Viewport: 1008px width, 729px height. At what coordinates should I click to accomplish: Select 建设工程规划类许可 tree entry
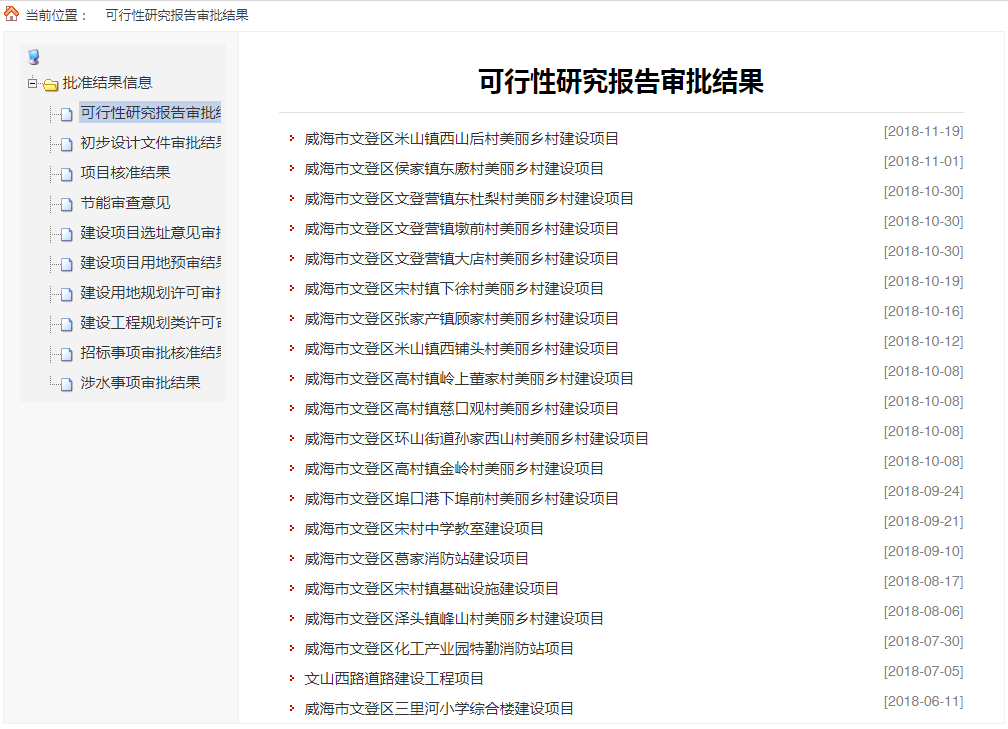[150, 323]
